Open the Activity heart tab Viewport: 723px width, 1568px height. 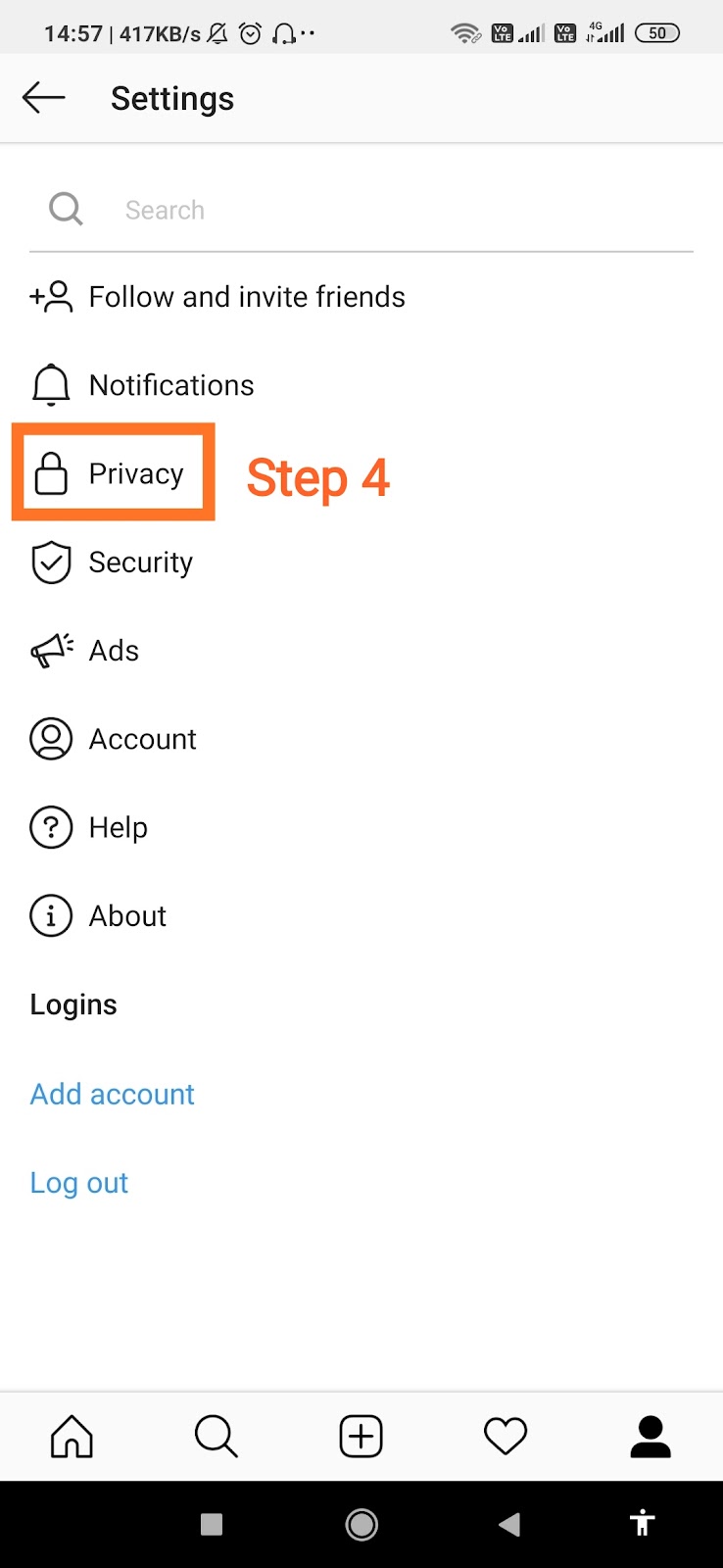pyautogui.click(x=506, y=1437)
